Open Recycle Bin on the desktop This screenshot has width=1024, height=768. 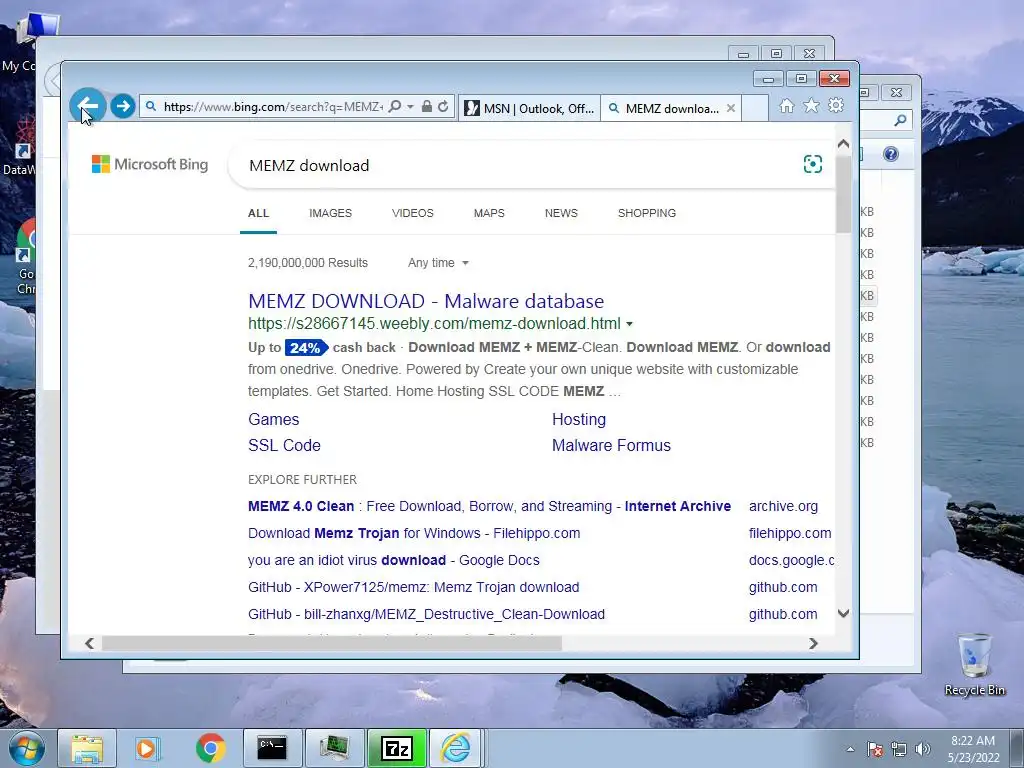pyautogui.click(x=974, y=665)
